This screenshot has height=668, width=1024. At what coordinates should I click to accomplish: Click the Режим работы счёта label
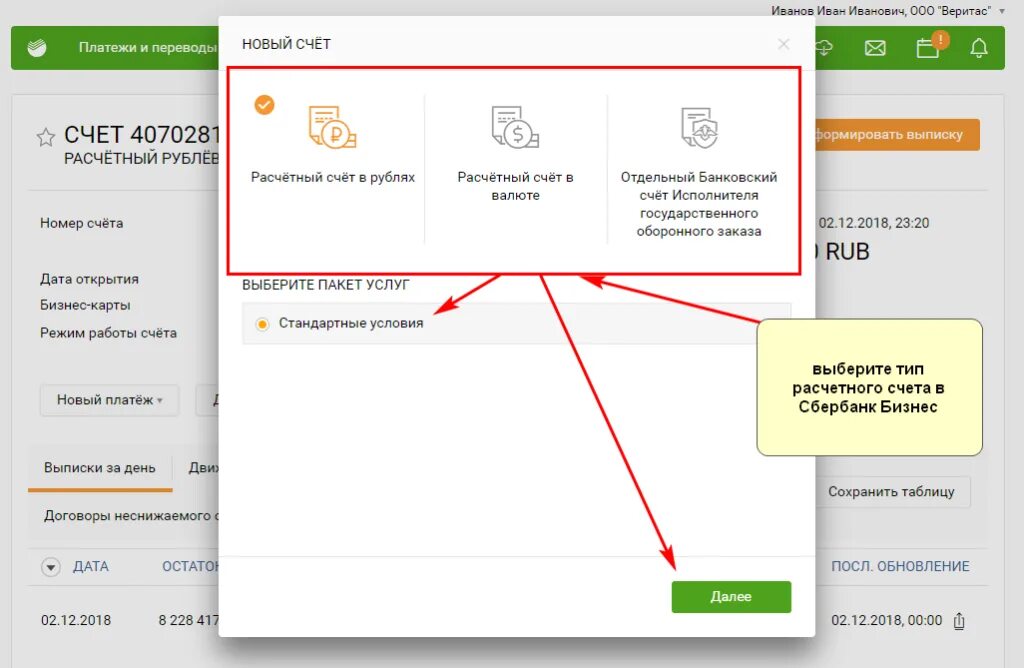[x=108, y=333]
